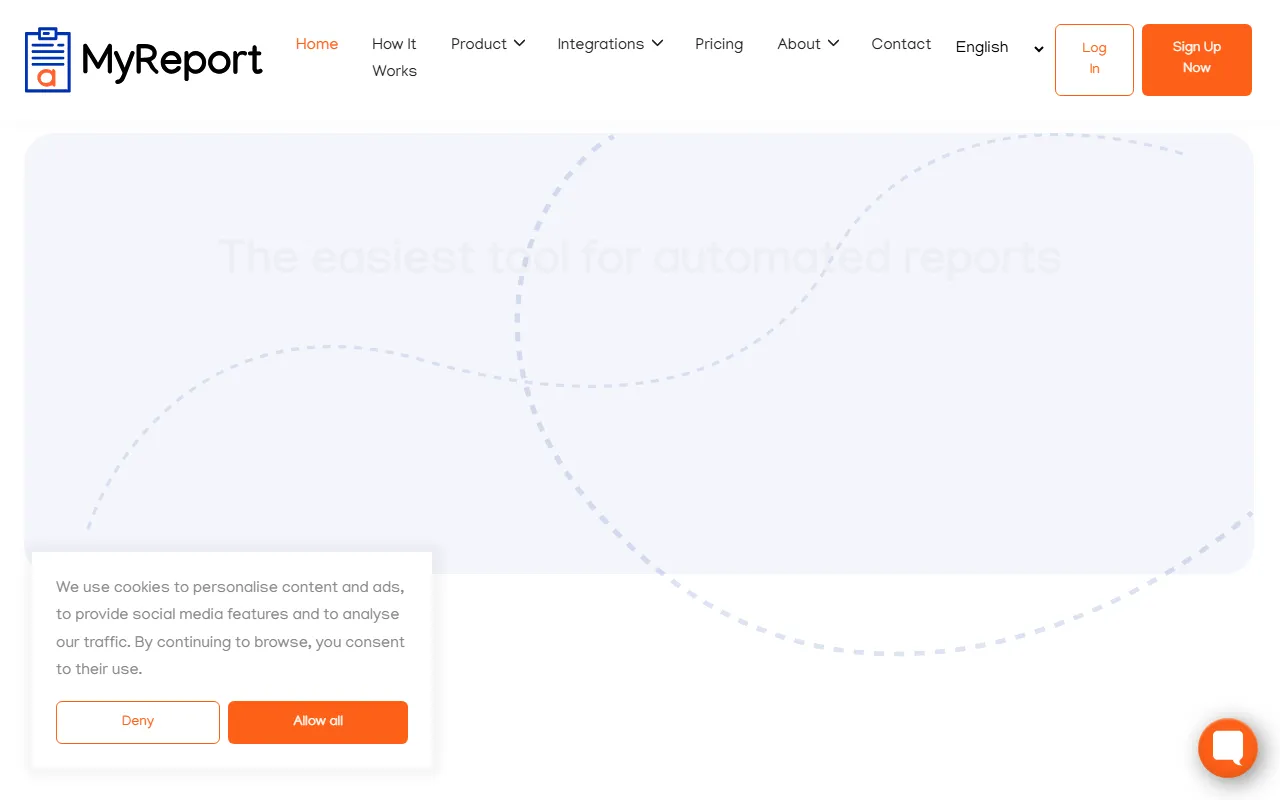Open the Contact page

pos(901,44)
